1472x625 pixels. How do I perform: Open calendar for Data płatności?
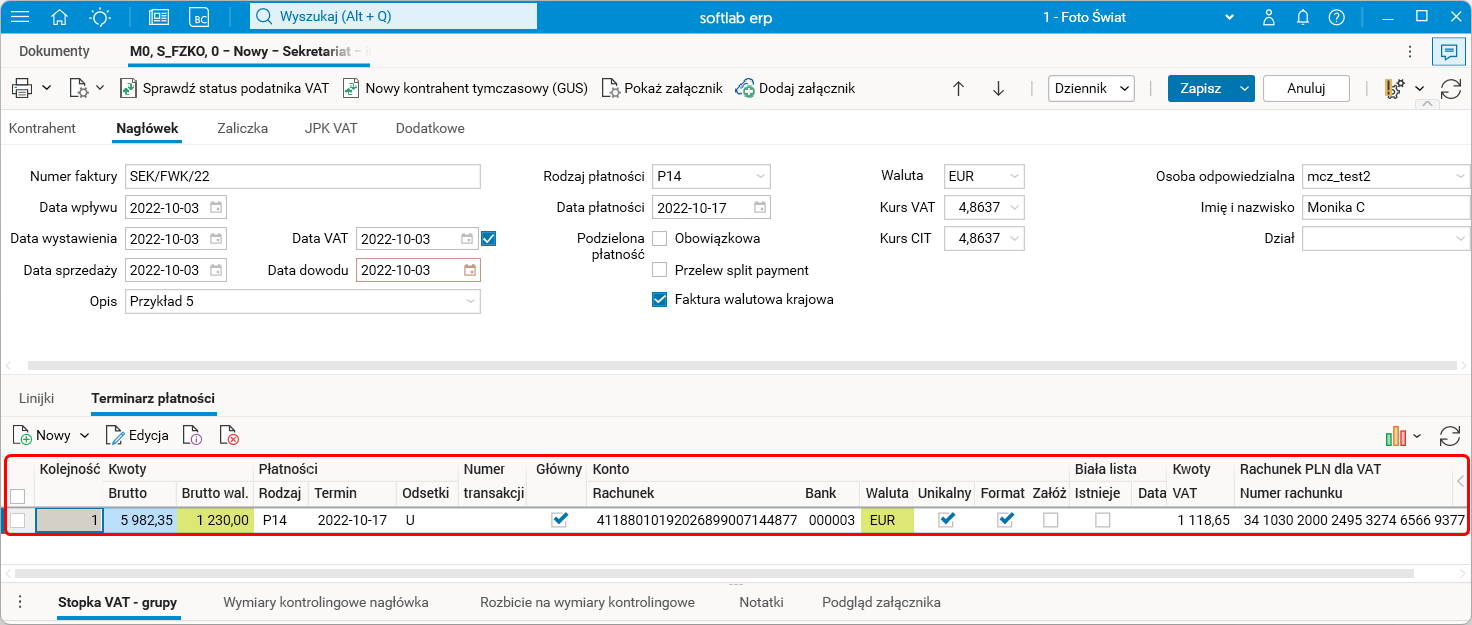click(760, 208)
